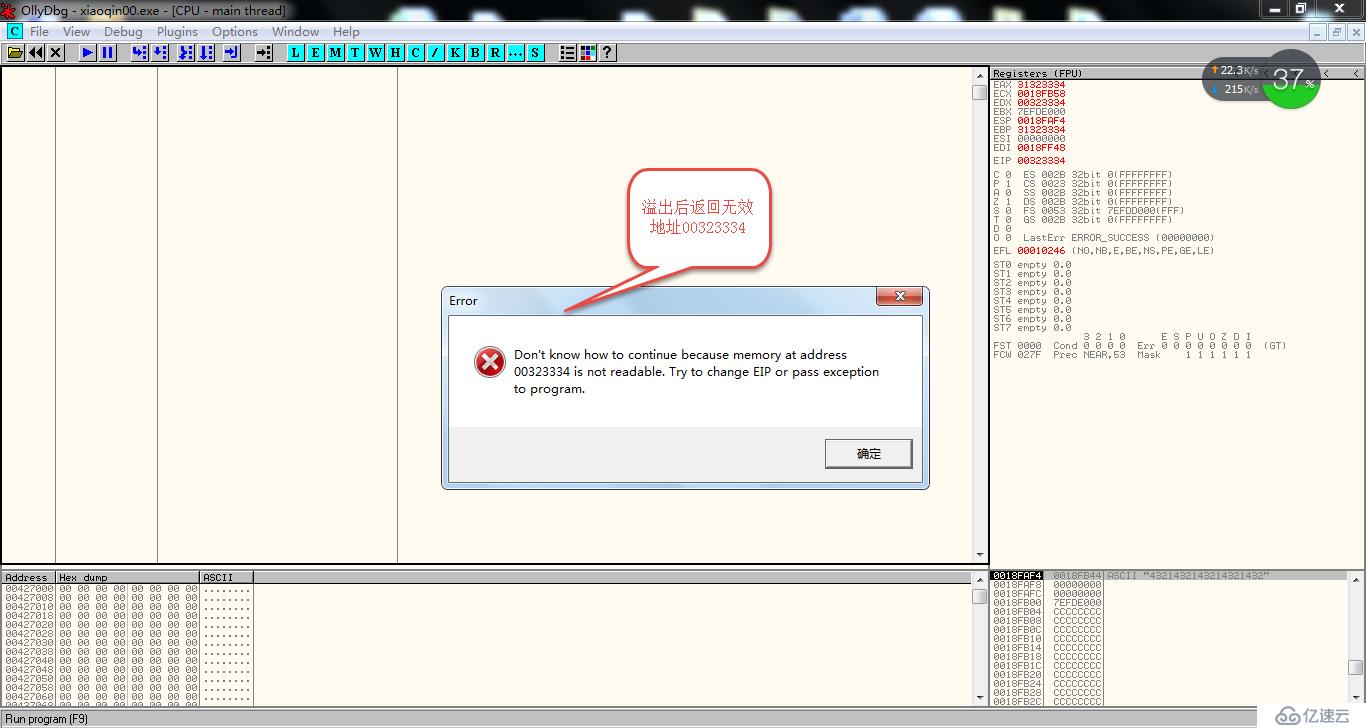1366x728 pixels.
Task: Click the network speed 37% widget
Action: pyautogui.click(x=1262, y=80)
